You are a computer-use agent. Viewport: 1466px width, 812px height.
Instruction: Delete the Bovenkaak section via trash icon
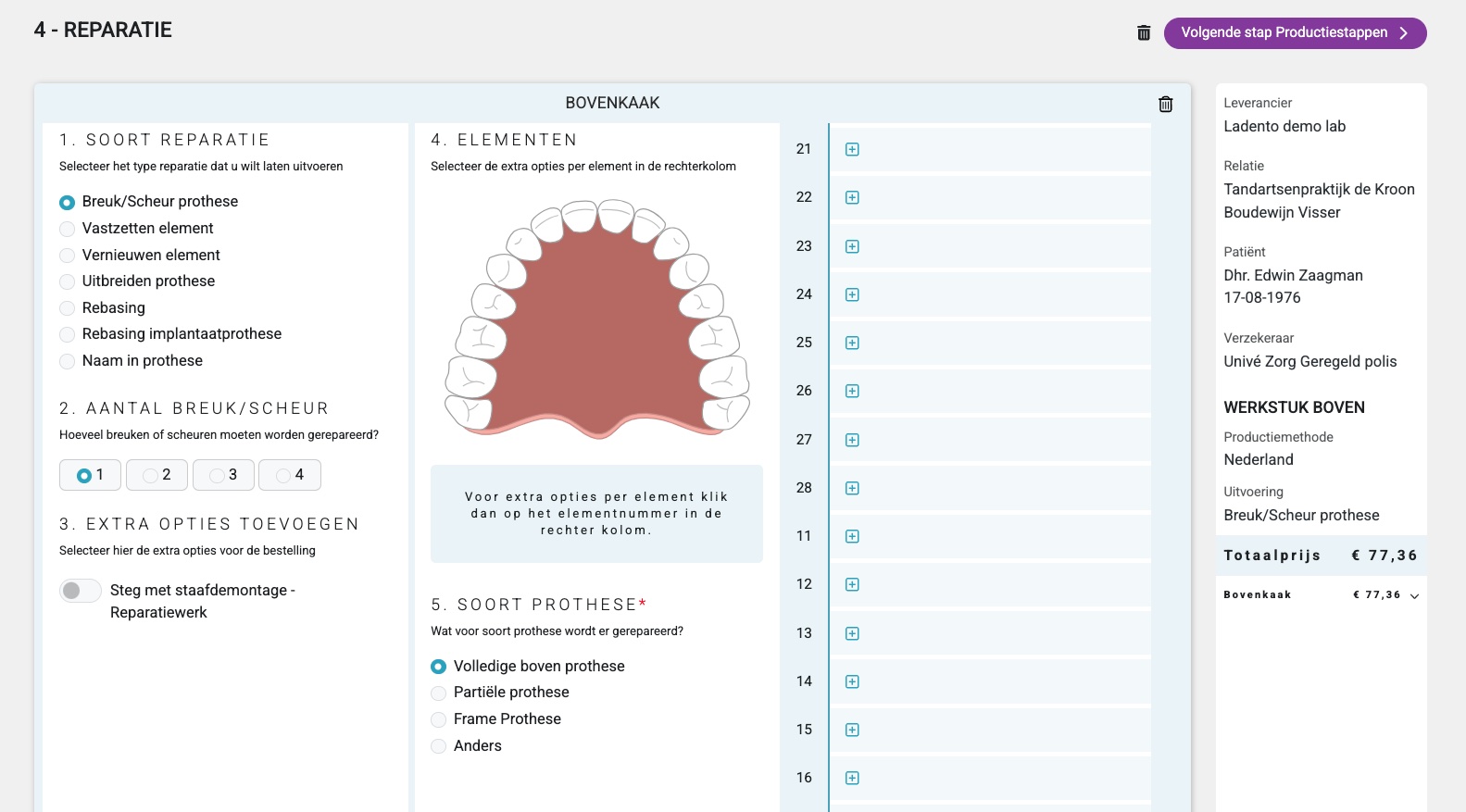pyautogui.click(x=1165, y=105)
